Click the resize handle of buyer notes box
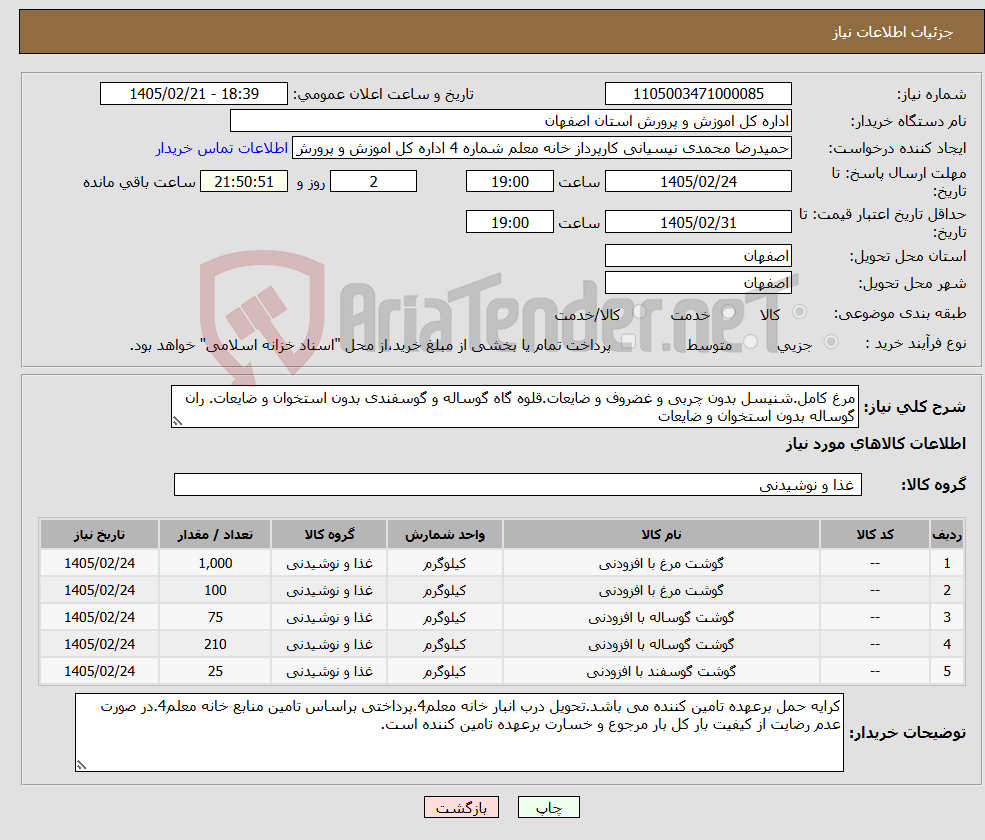This screenshot has width=985, height=840. pyautogui.click(x=81, y=765)
